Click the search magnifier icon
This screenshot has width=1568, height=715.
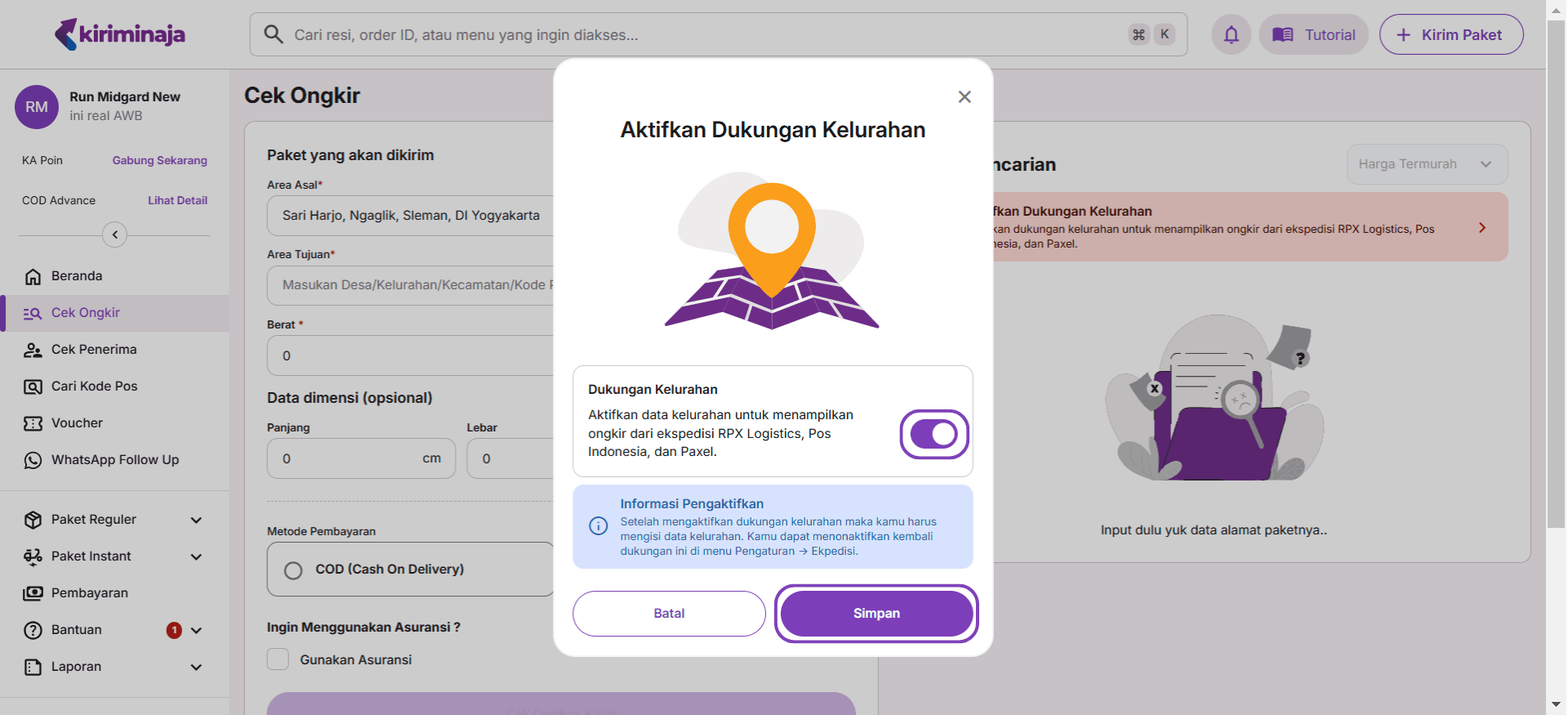pos(274,34)
